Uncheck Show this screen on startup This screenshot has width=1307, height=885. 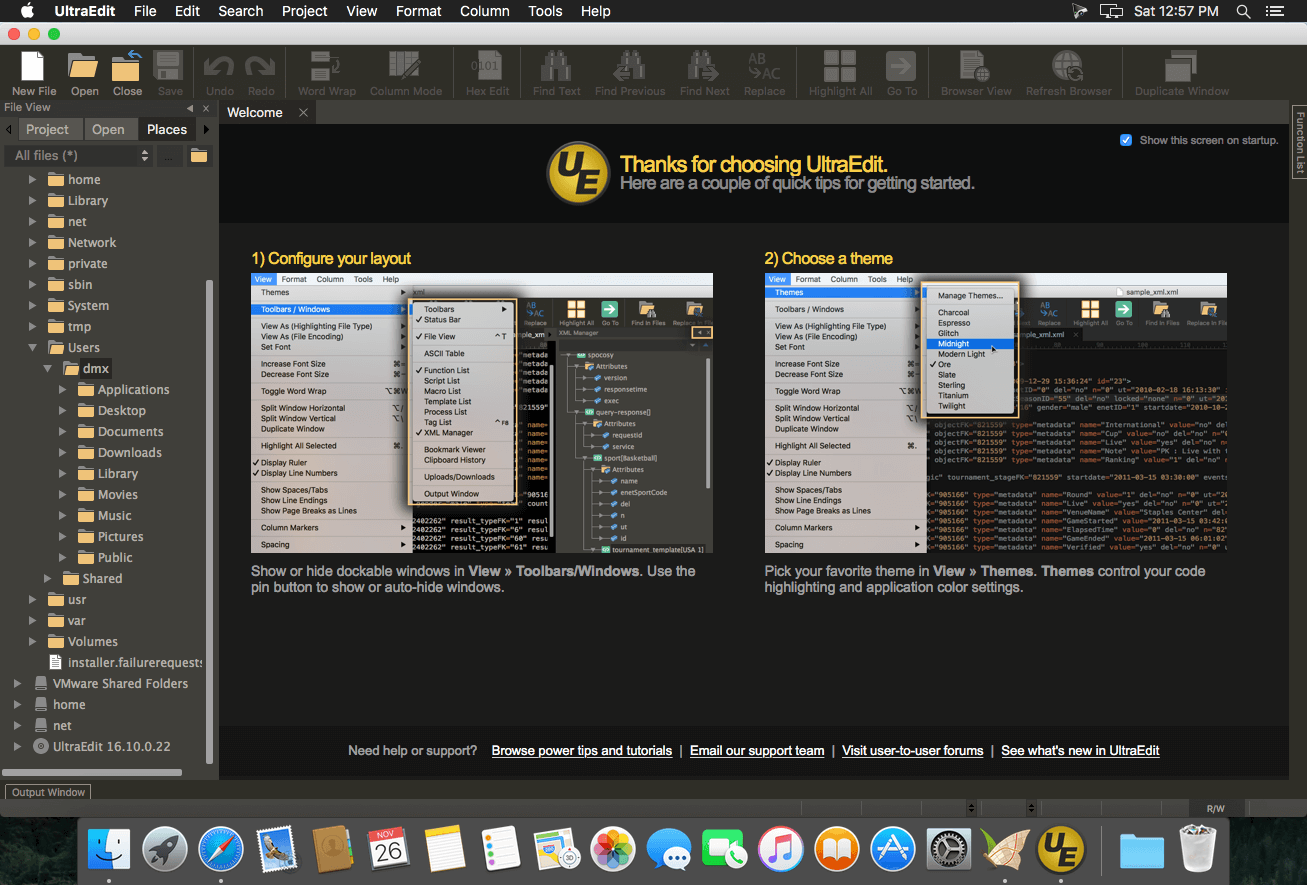1126,140
